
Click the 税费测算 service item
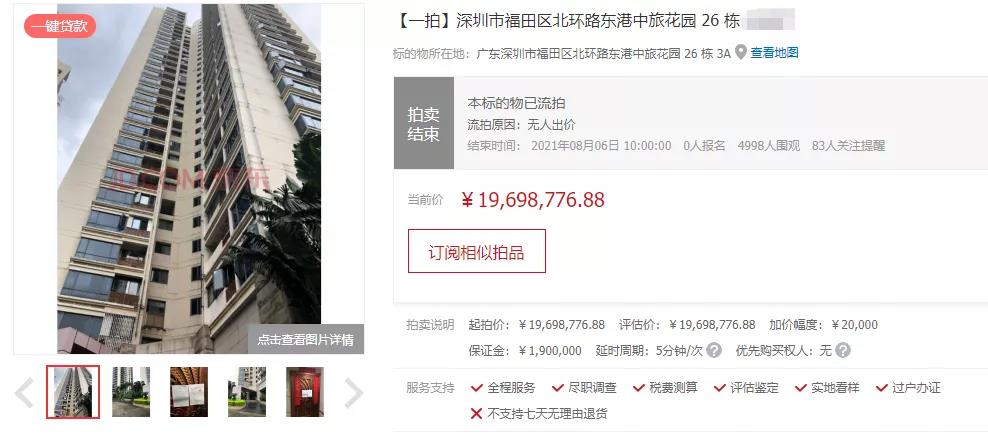(665, 388)
